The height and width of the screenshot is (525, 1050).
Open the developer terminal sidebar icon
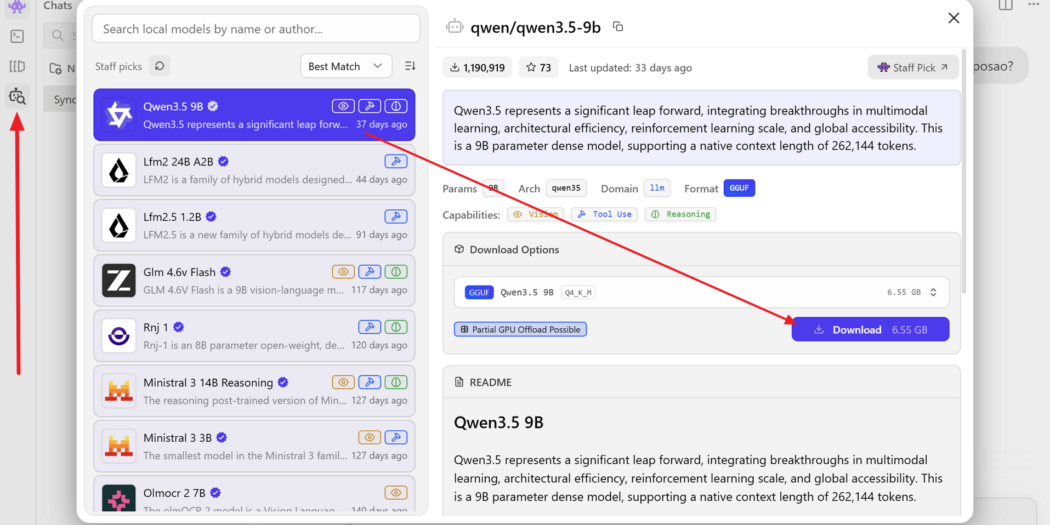point(17,36)
